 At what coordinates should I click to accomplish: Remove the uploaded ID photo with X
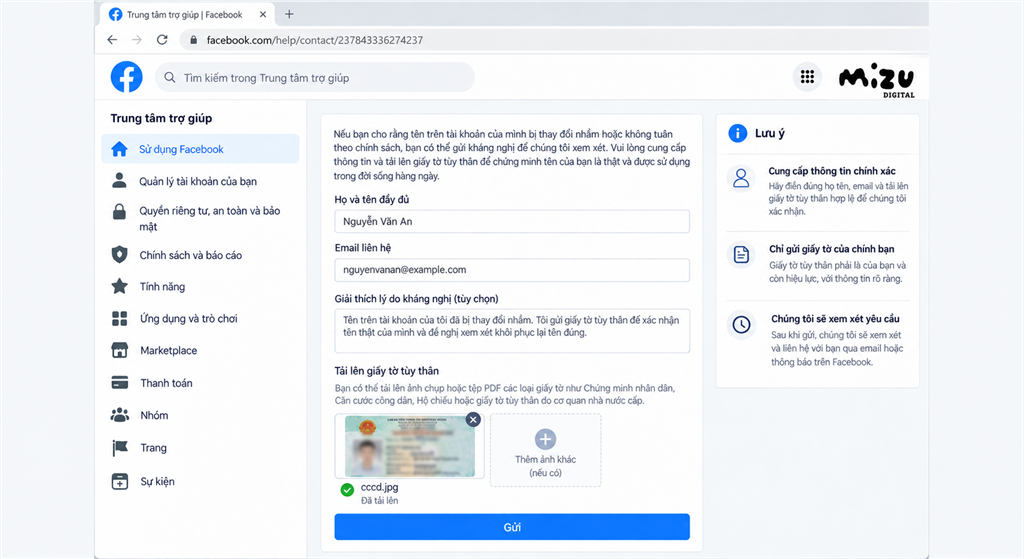[x=473, y=420]
